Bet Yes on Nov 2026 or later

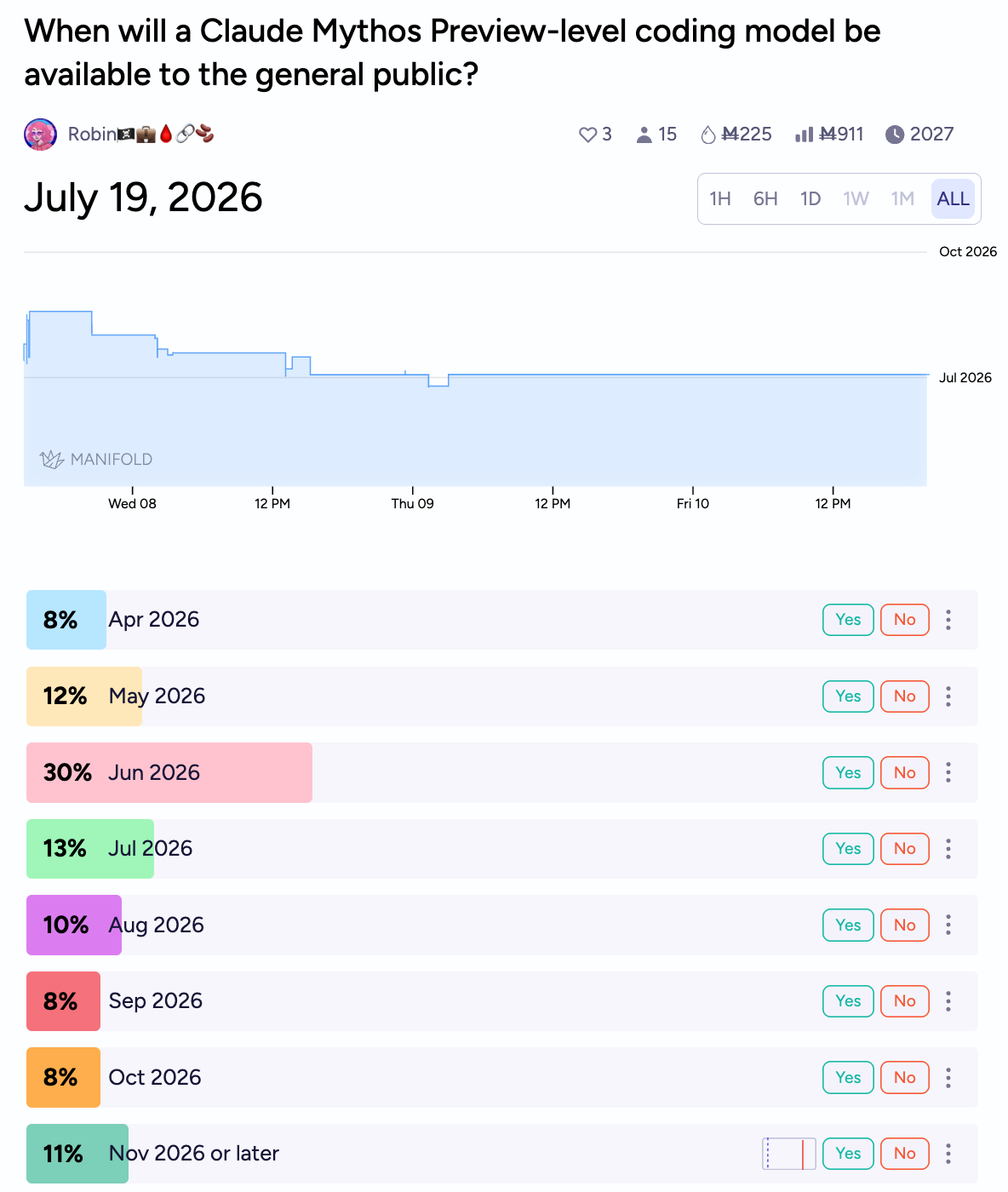[x=848, y=1154]
